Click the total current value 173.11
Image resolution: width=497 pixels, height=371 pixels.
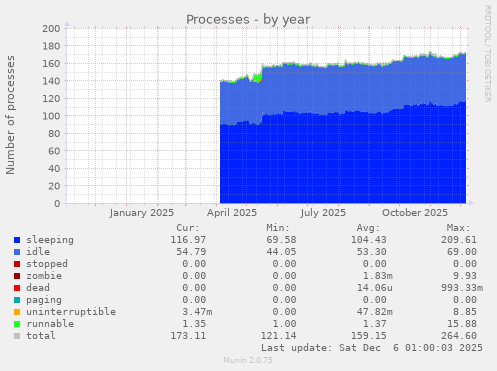[x=188, y=336]
